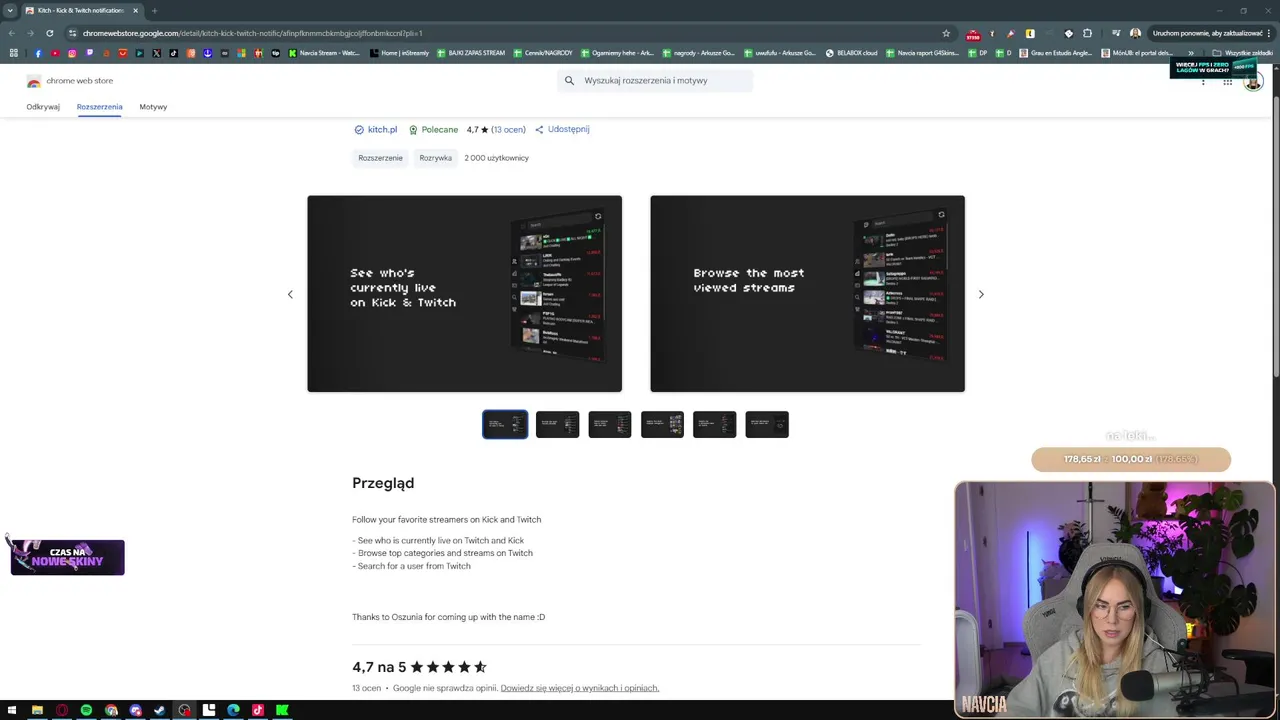Switch to the Rozszerzenia tab
Viewport: 1280px width, 720px height.
[99, 106]
